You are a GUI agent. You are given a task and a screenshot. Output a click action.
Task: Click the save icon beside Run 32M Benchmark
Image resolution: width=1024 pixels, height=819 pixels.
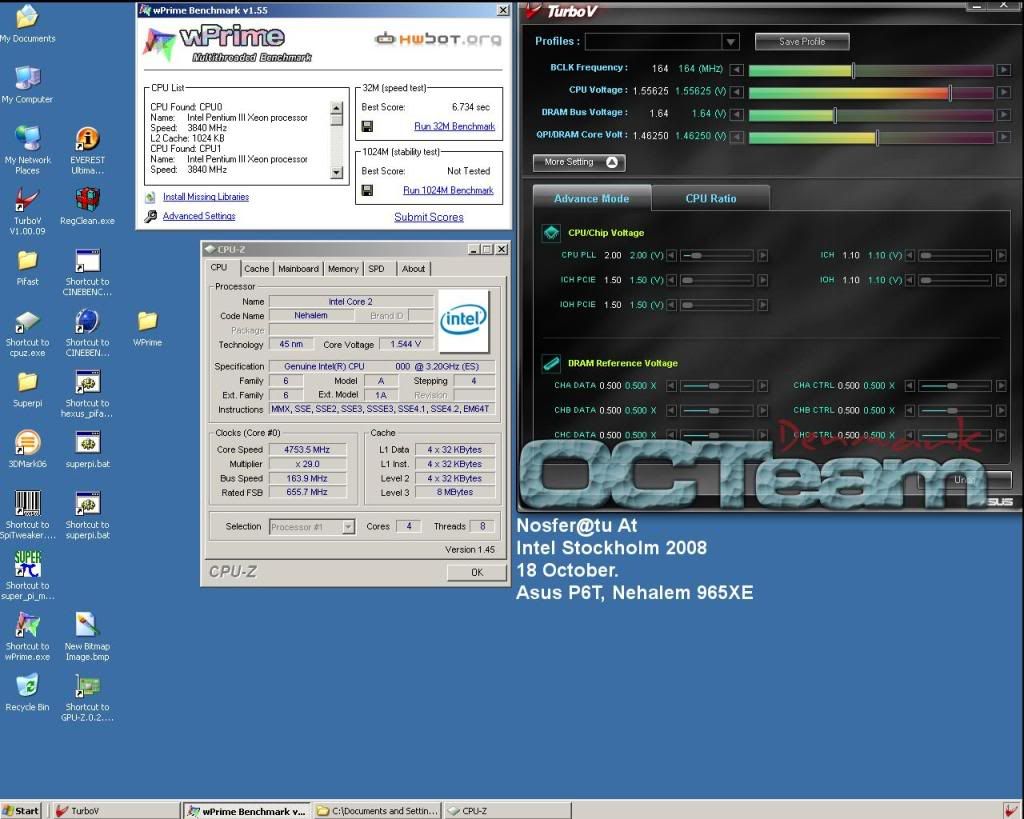pos(367,126)
